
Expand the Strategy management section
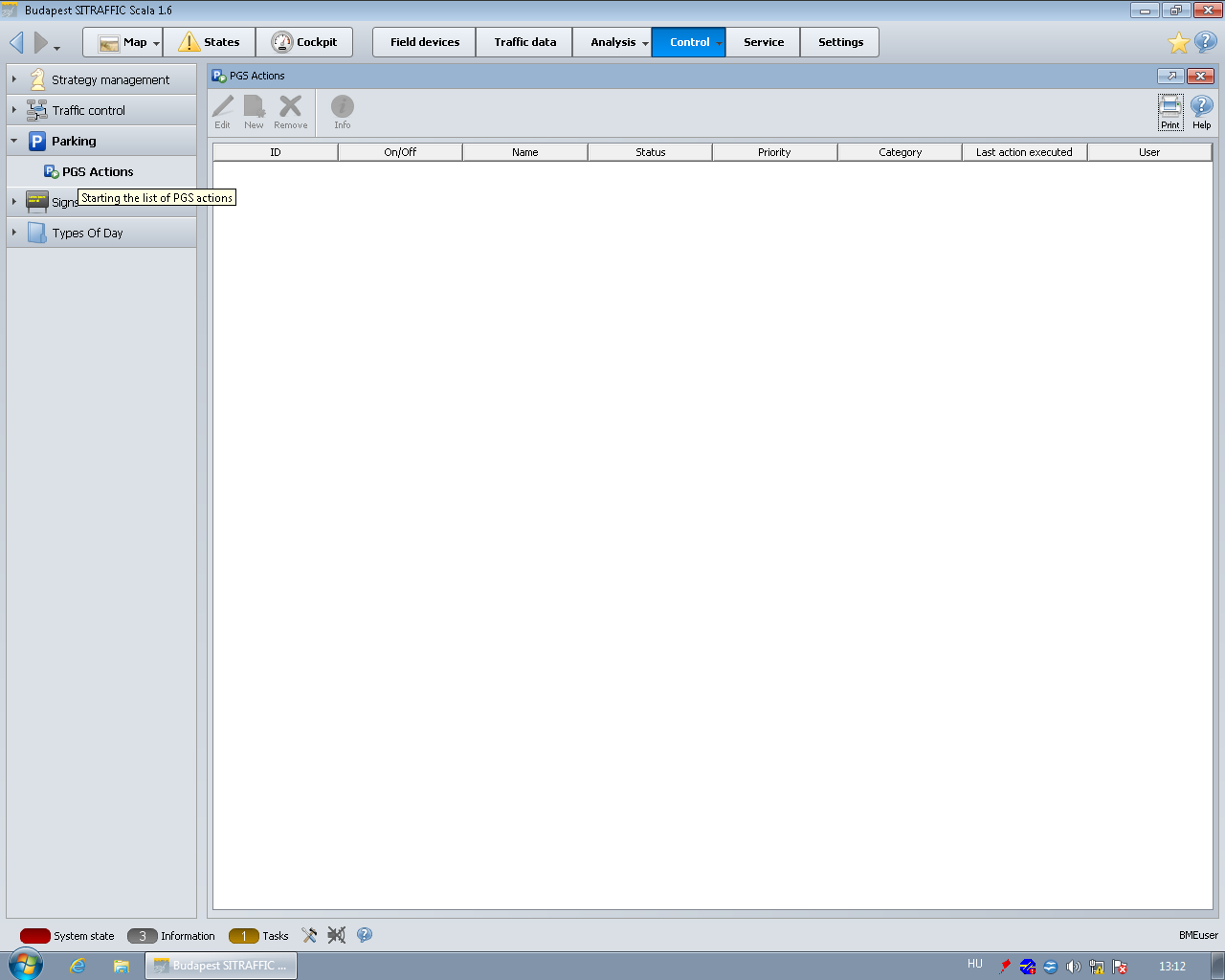[x=14, y=79]
